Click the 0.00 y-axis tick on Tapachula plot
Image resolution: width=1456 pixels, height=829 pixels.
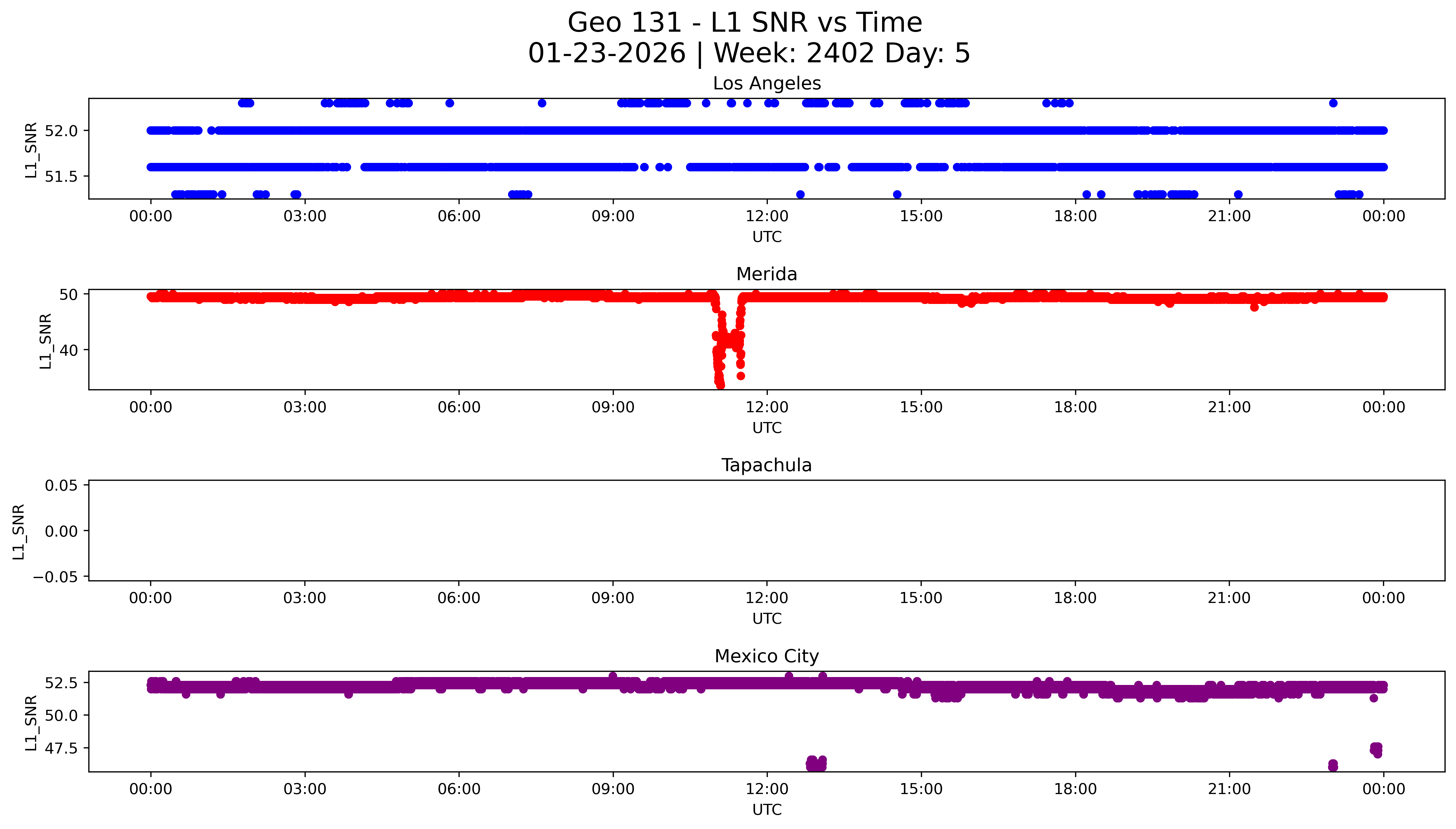point(61,531)
